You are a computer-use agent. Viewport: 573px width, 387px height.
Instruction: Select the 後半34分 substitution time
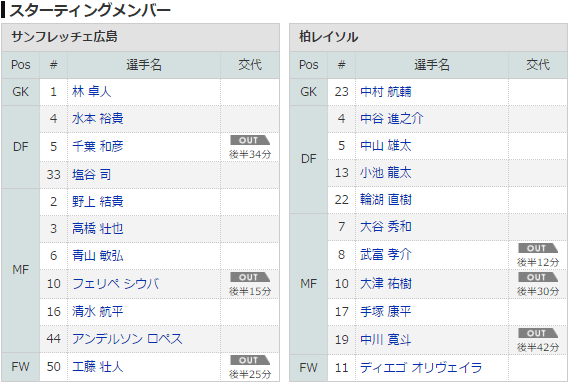[x=250, y=155]
